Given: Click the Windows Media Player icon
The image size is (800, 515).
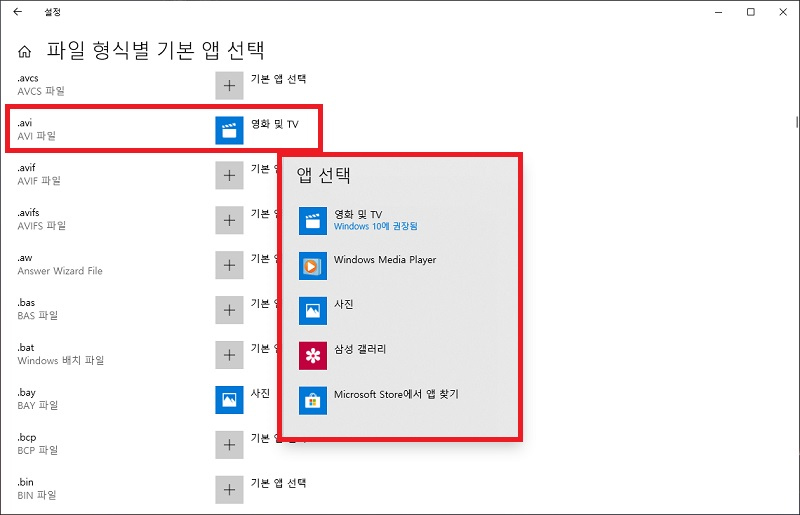Looking at the screenshot, I should tap(313, 266).
